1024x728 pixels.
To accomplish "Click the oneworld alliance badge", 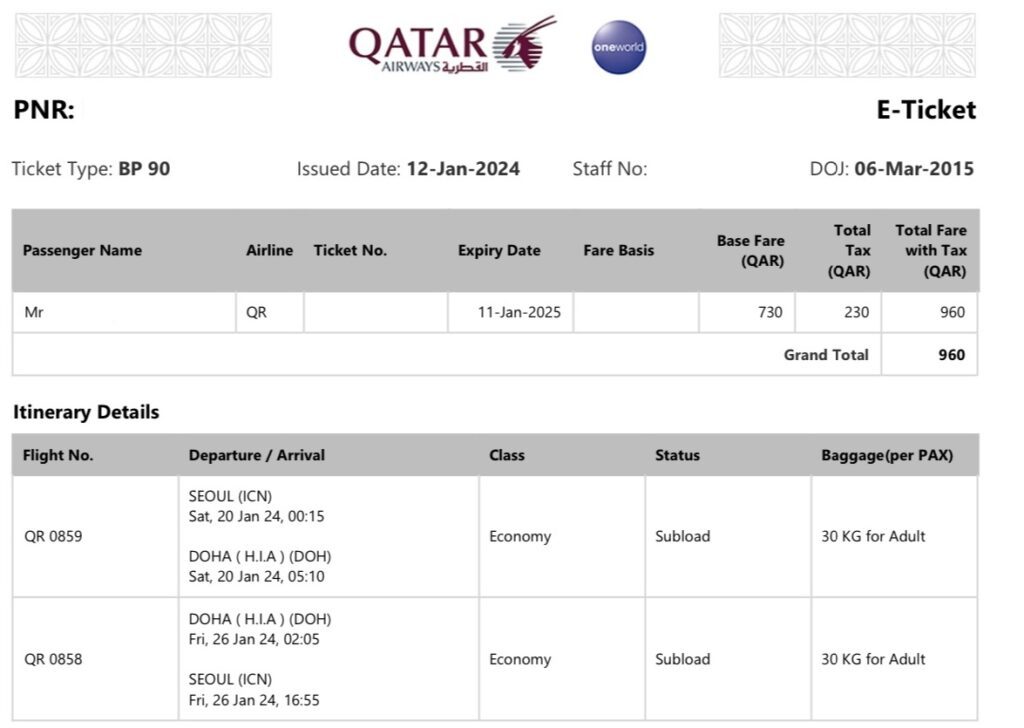I will coord(618,47).
